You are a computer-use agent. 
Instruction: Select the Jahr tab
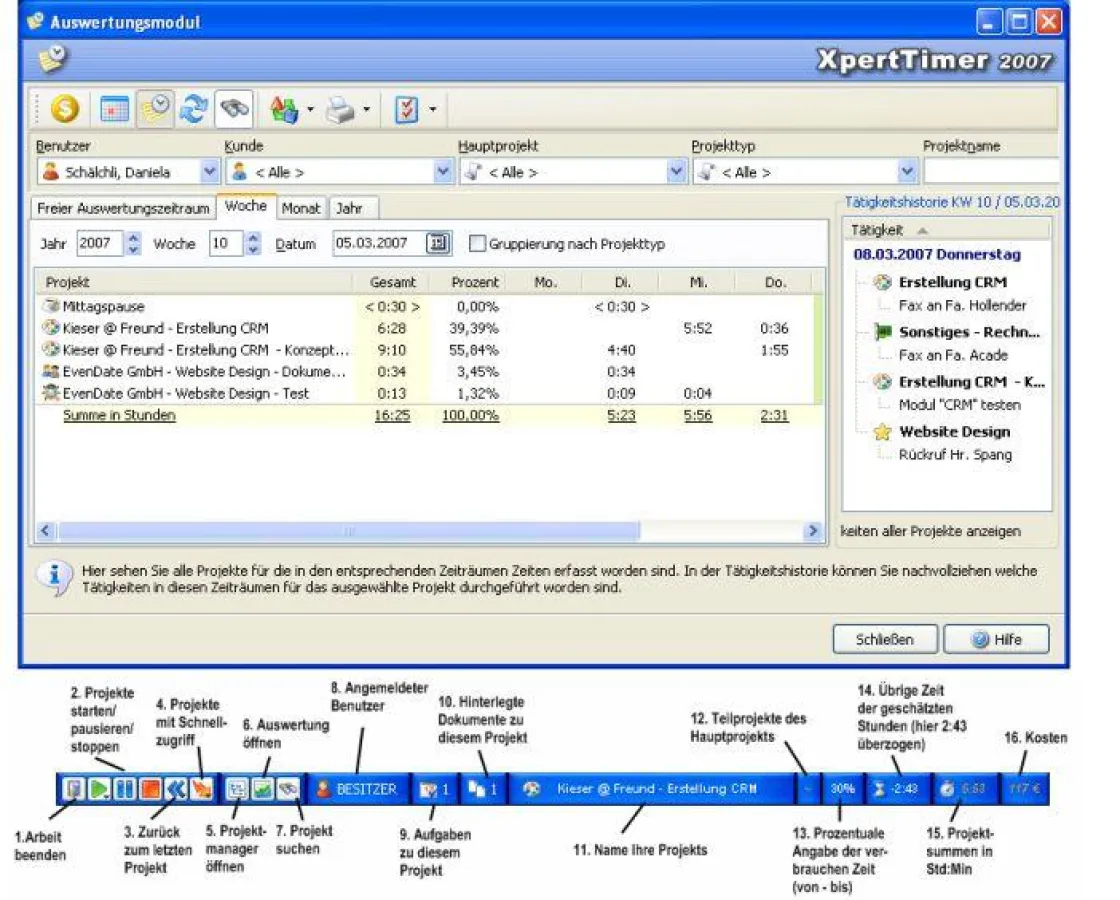click(x=351, y=207)
